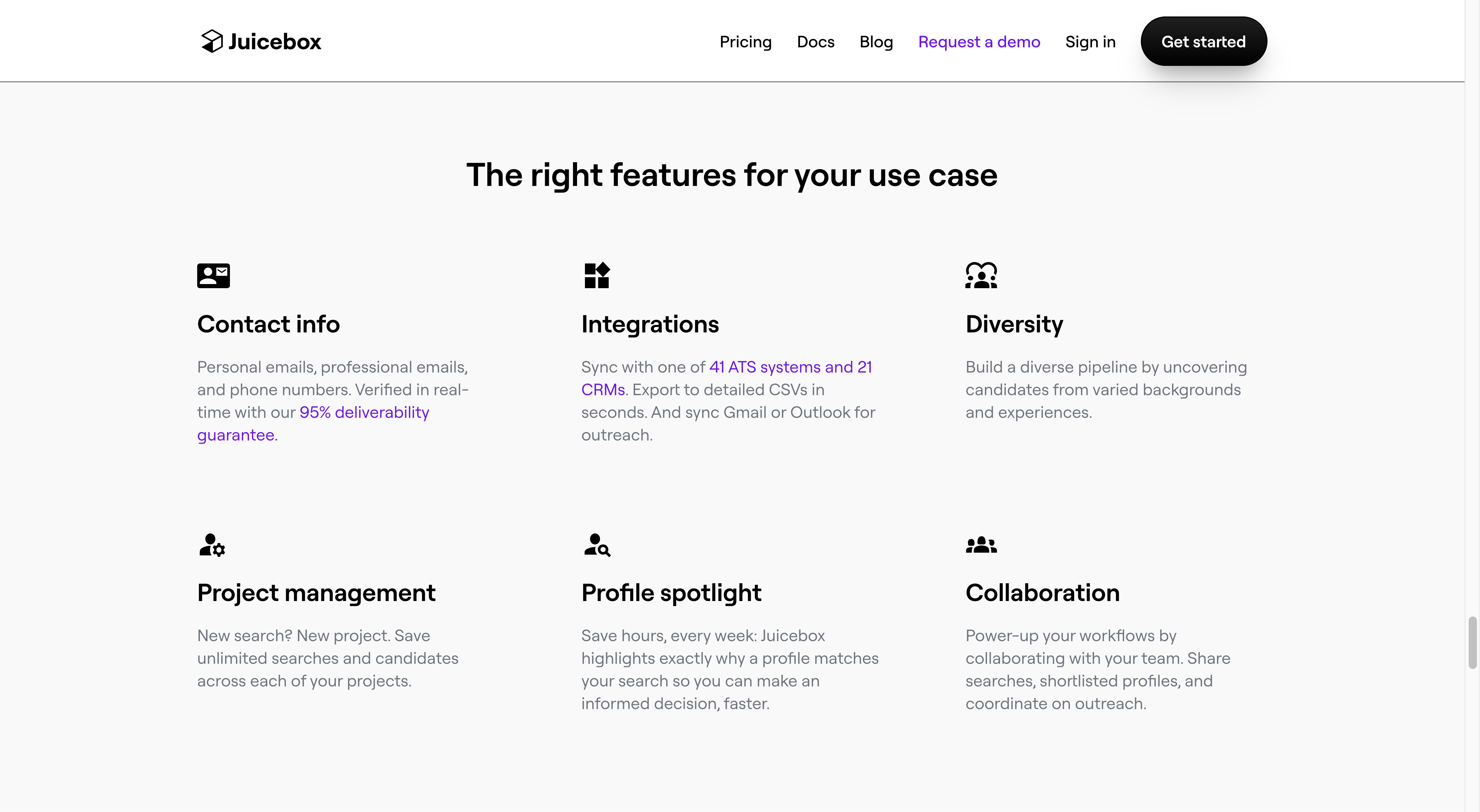The image size is (1480, 812).
Task: Click the Collaboration group icon
Action: click(981, 545)
